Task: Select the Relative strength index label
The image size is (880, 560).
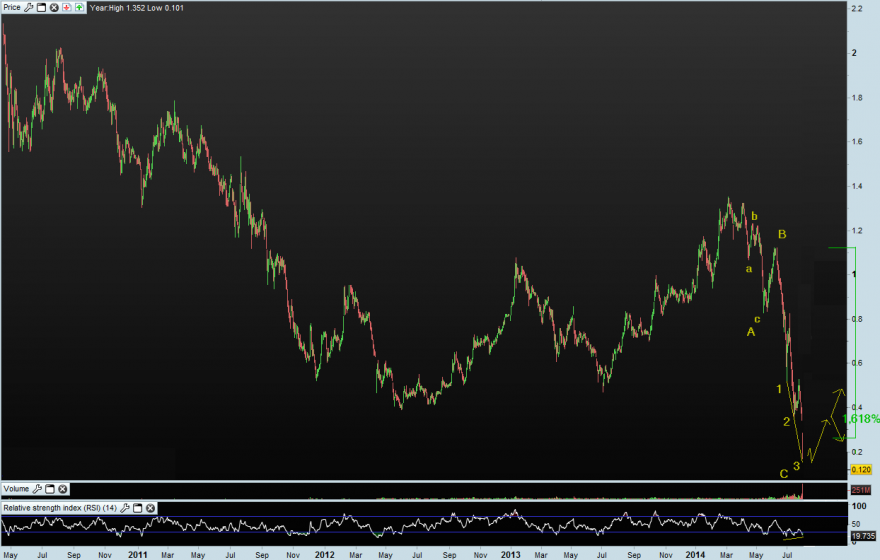Action: (60, 508)
